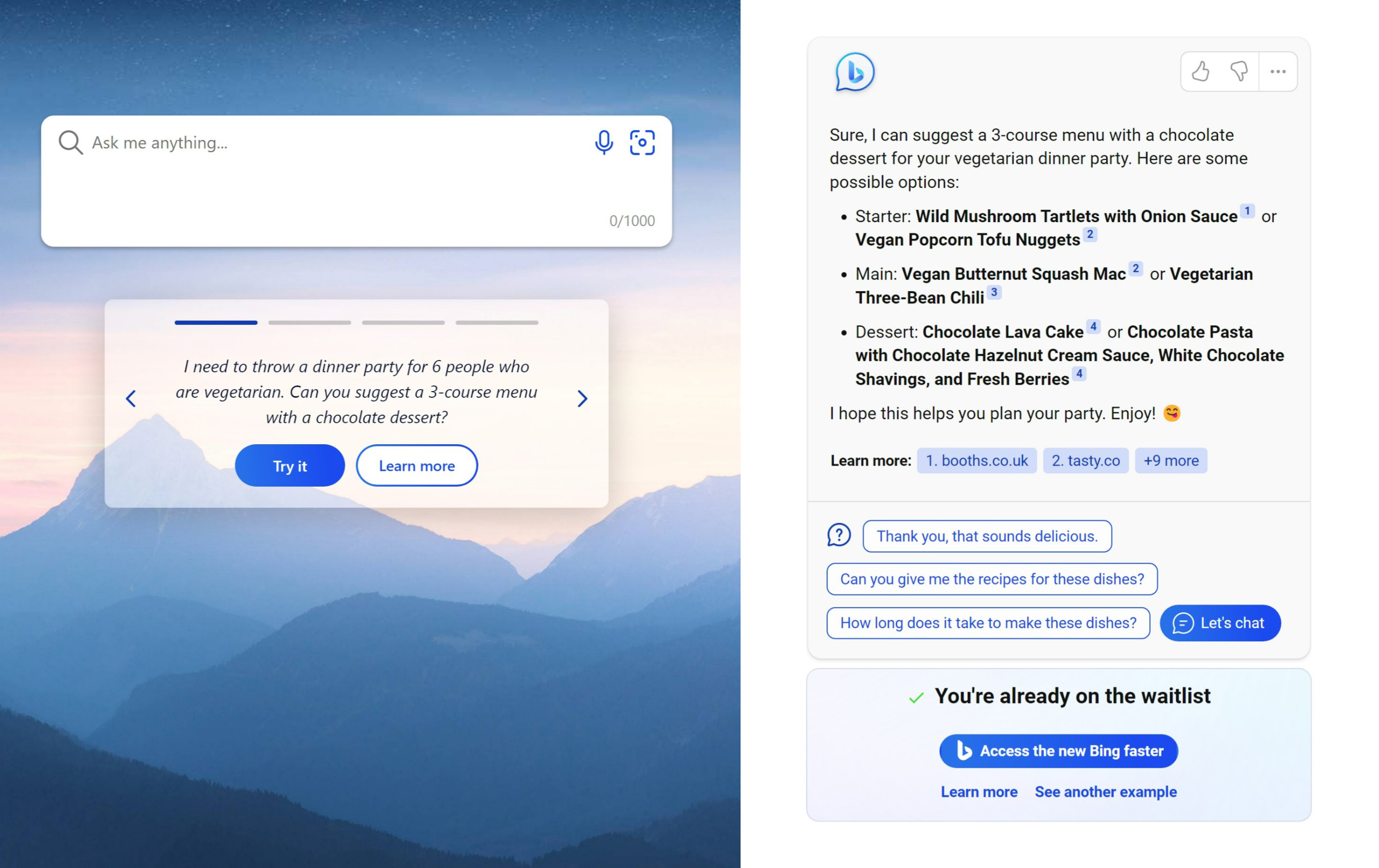Click the progress indicator first step
This screenshot has height=868, width=1379.
214,322
